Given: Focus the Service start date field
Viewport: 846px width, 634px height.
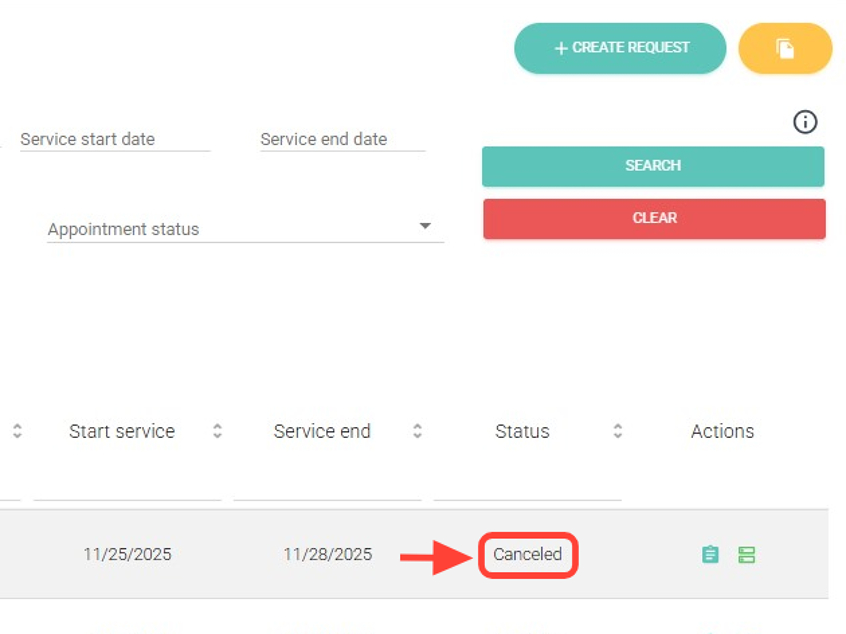Looking at the screenshot, I should pos(115,140).
